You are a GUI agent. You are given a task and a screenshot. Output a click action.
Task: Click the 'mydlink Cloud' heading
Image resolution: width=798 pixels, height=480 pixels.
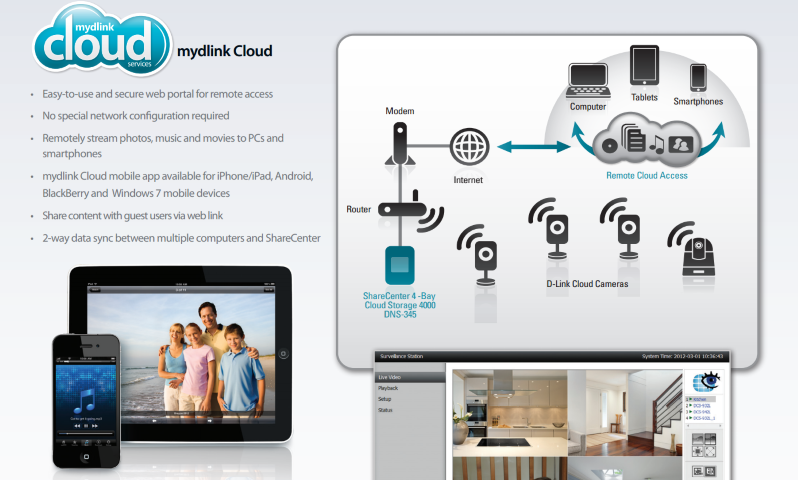pyautogui.click(x=224, y=51)
